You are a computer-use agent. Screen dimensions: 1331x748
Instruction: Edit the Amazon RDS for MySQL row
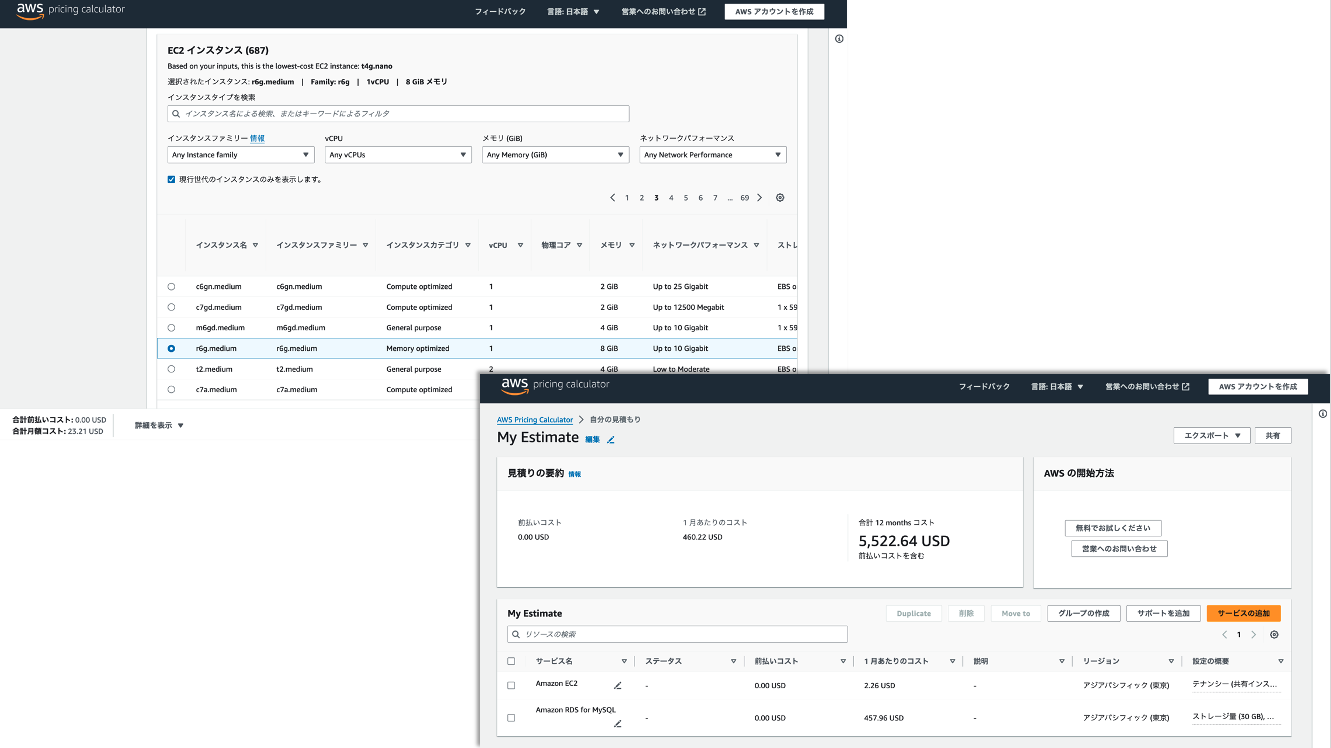617,723
